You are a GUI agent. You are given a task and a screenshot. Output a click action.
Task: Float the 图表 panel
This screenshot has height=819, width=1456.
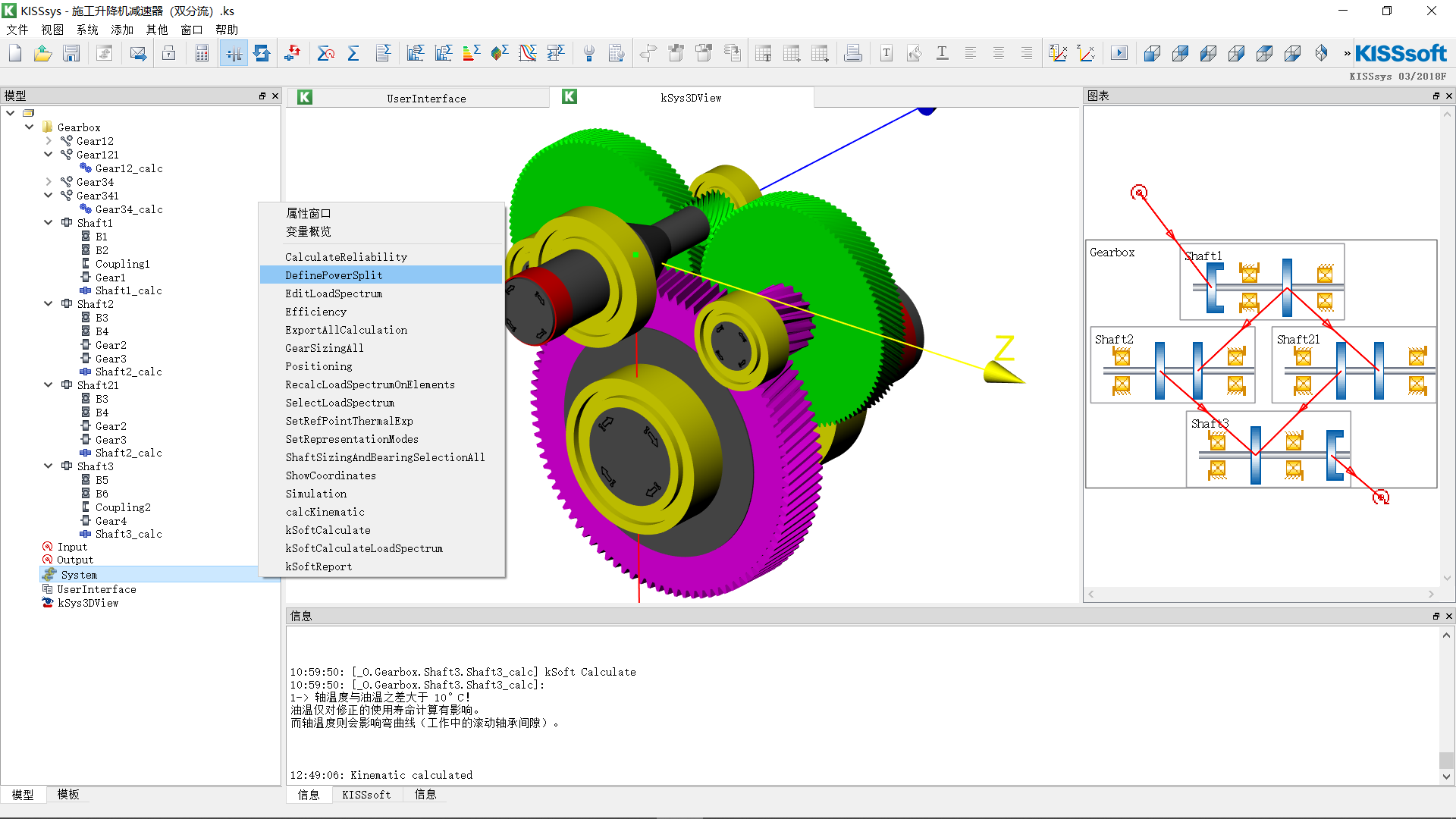1436,96
